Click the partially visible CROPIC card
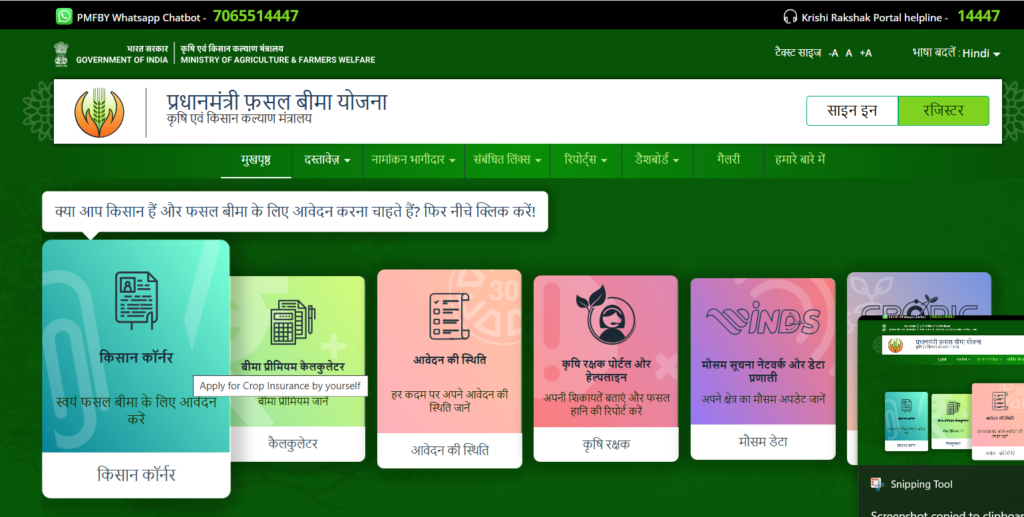1024x517 pixels. click(918, 294)
